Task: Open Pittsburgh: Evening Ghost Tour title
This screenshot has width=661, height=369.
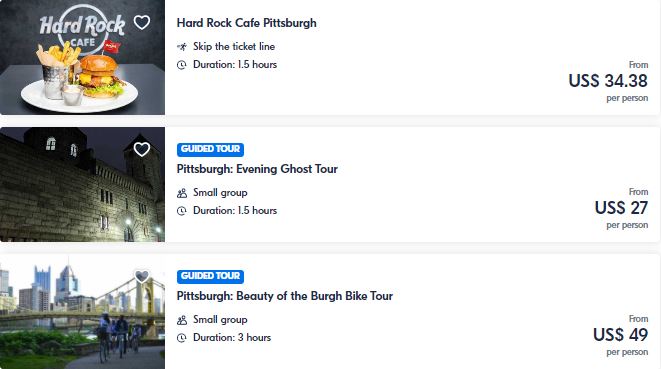Action: [257, 169]
